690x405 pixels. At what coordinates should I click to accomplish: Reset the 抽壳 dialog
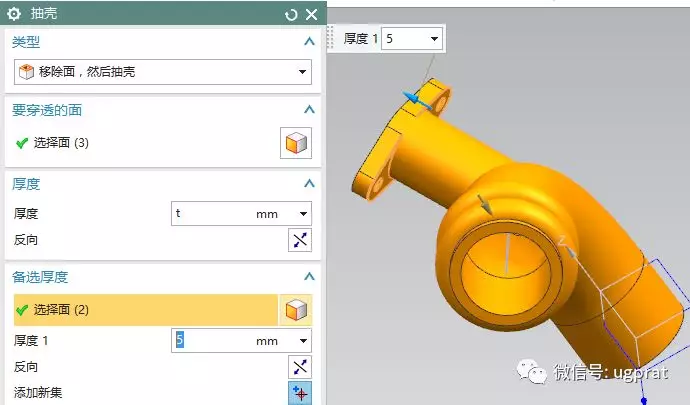[x=291, y=15]
